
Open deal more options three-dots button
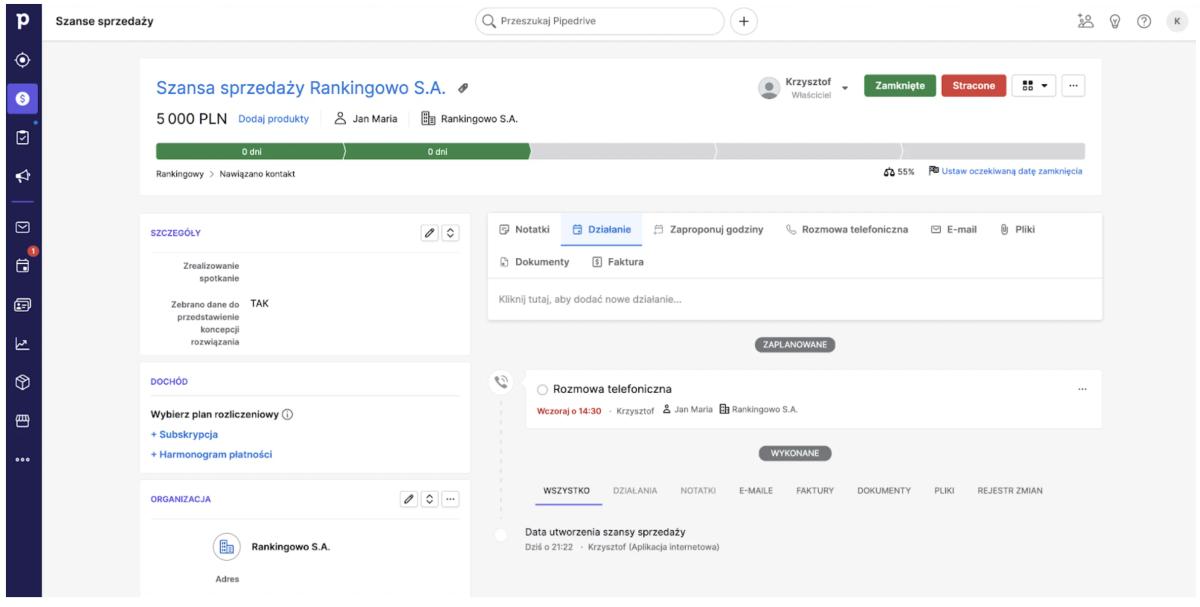pyautogui.click(x=1074, y=86)
